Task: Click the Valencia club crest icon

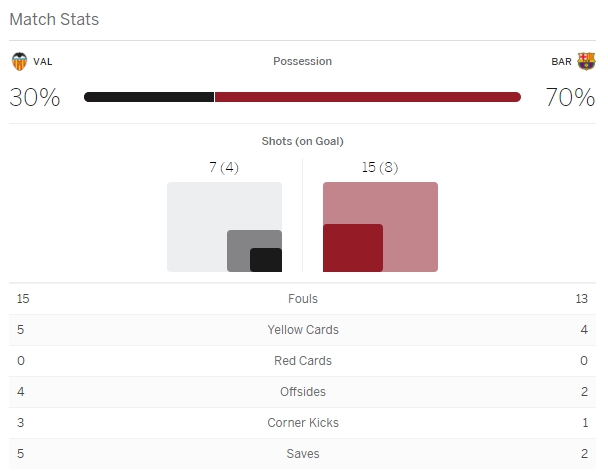Action: 19,61
